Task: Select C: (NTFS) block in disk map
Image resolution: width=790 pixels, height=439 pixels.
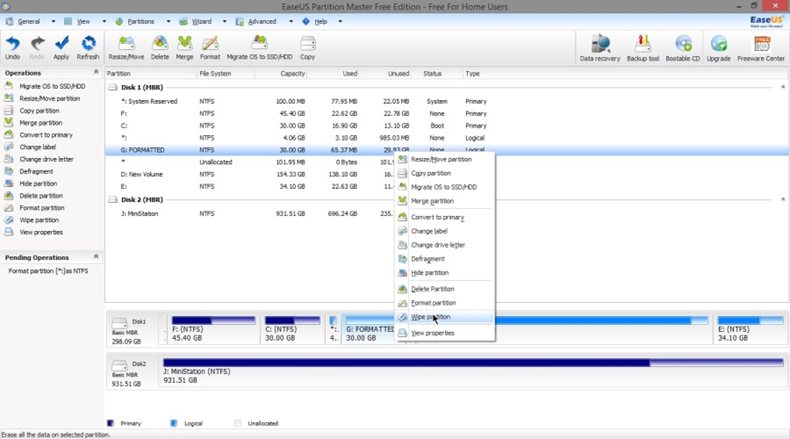Action: click(x=292, y=329)
